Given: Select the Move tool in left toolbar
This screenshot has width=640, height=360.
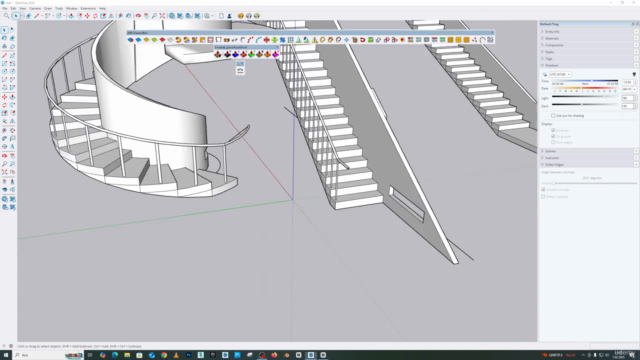Looking at the screenshot, I should pos(4,97).
